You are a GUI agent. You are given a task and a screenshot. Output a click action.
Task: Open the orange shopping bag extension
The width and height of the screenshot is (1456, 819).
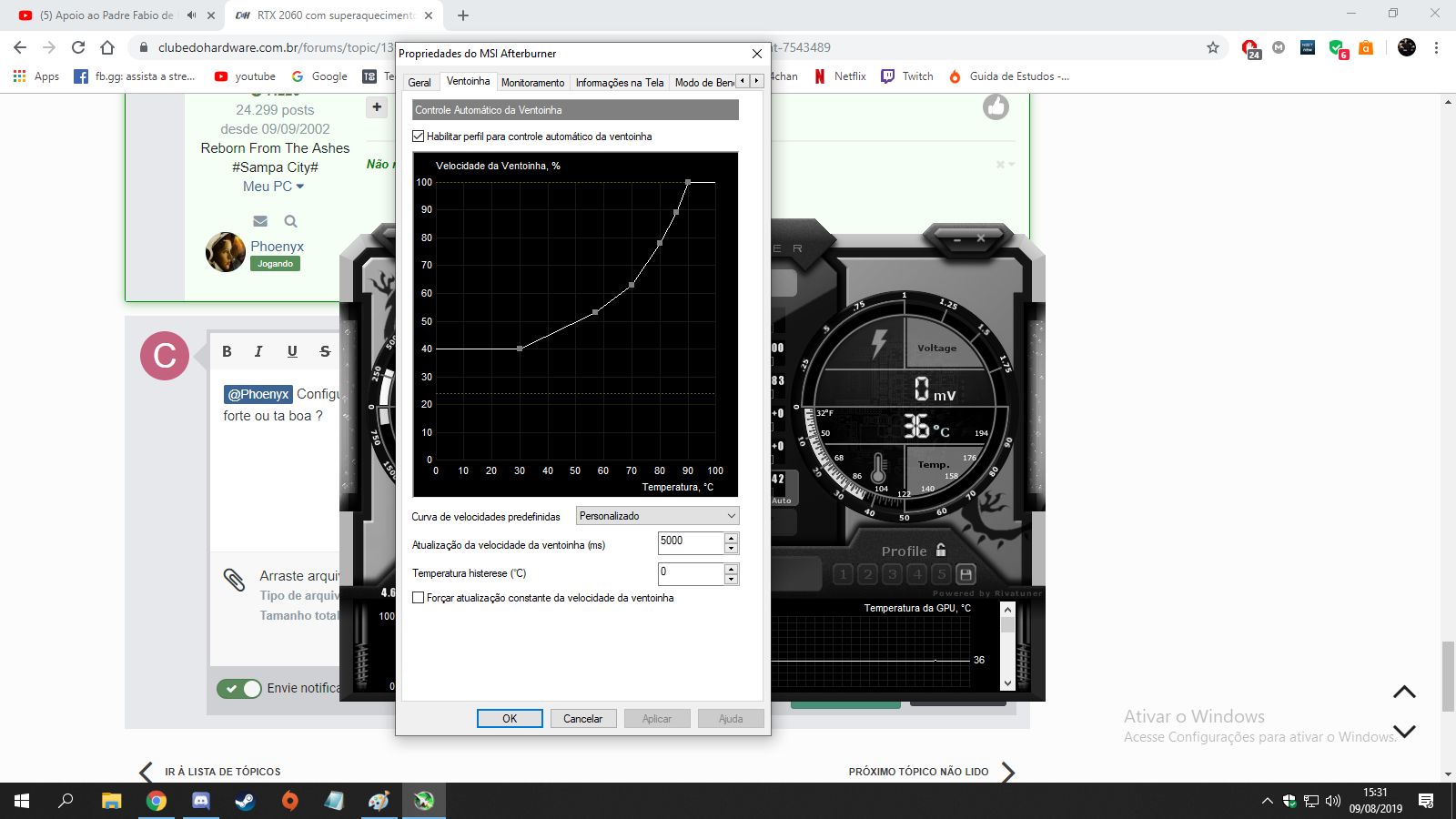coord(1366,47)
